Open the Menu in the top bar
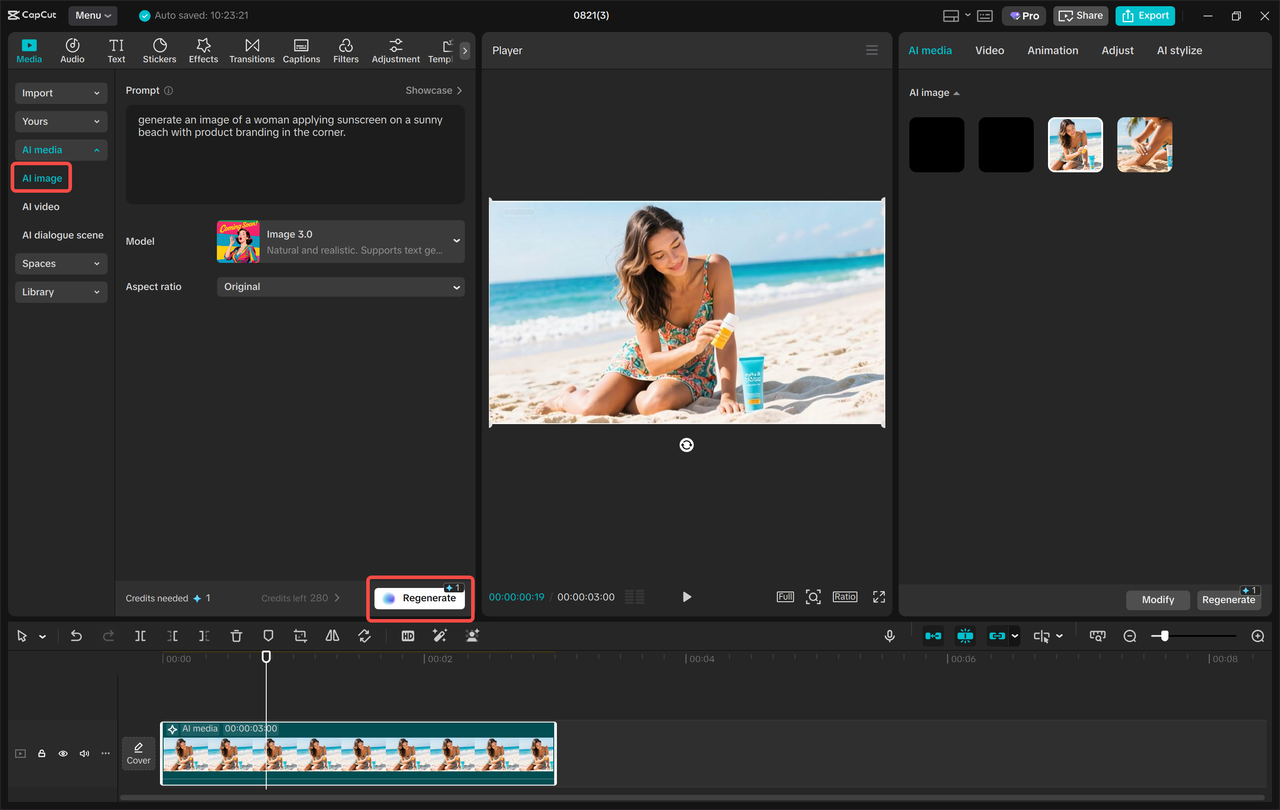The width and height of the screenshot is (1280, 810). pos(92,15)
